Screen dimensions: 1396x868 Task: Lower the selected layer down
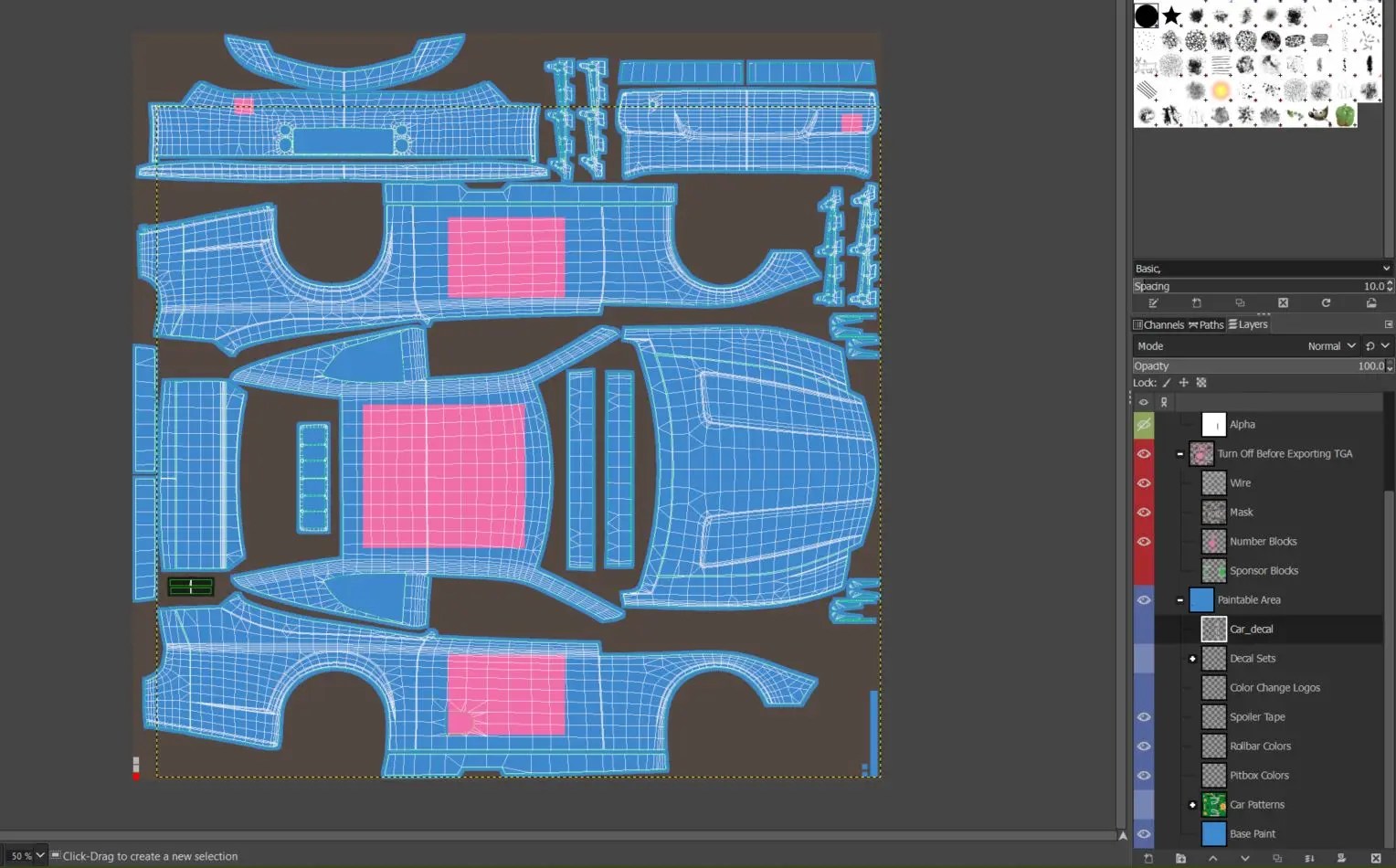point(1245,859)
